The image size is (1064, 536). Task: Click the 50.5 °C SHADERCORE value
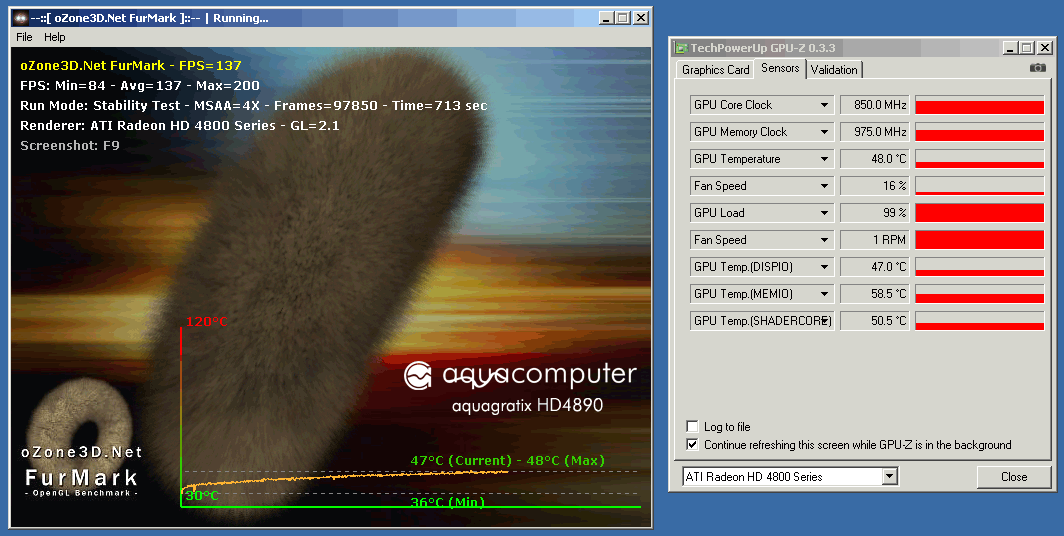coord(875,321)
